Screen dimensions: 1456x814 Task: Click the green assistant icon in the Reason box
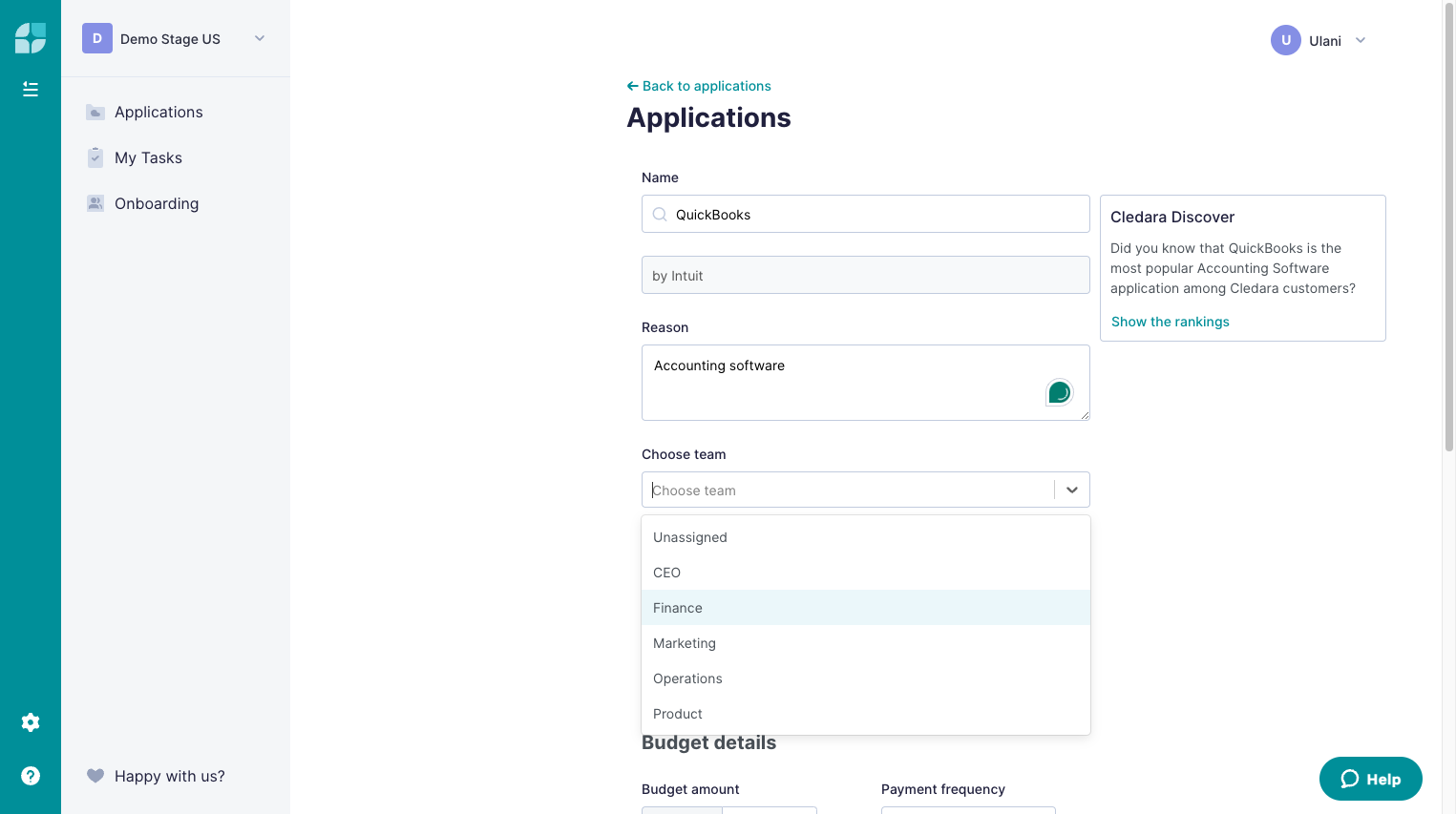(x=1059, y=392)
